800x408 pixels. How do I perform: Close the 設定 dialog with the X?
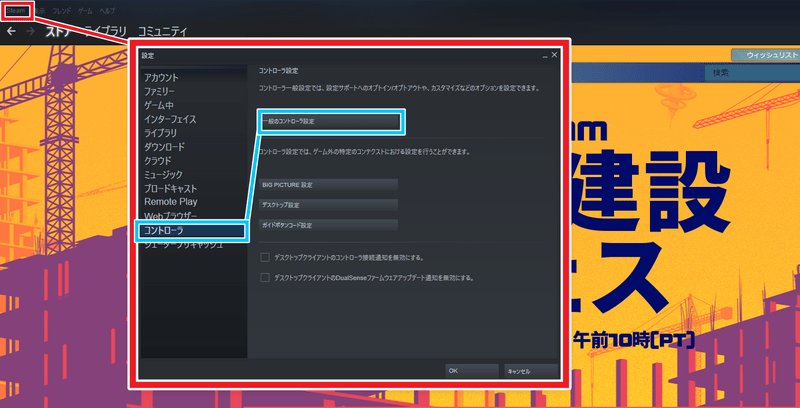pyautogui.click(x=555, y=55)
